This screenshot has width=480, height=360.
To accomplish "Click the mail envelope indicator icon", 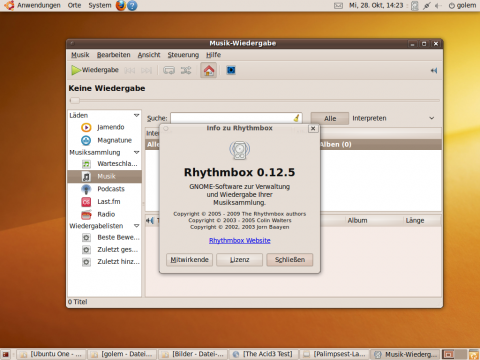I will tap(338, 5).
